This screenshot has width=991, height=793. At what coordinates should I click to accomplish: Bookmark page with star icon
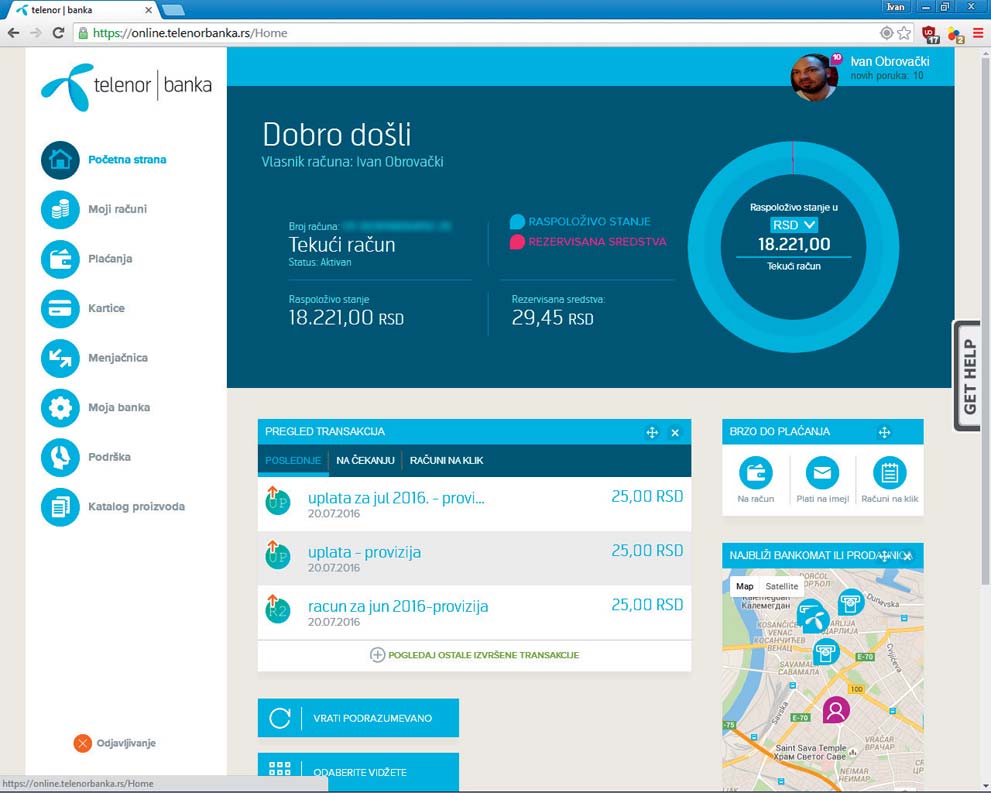click(904, 33)
